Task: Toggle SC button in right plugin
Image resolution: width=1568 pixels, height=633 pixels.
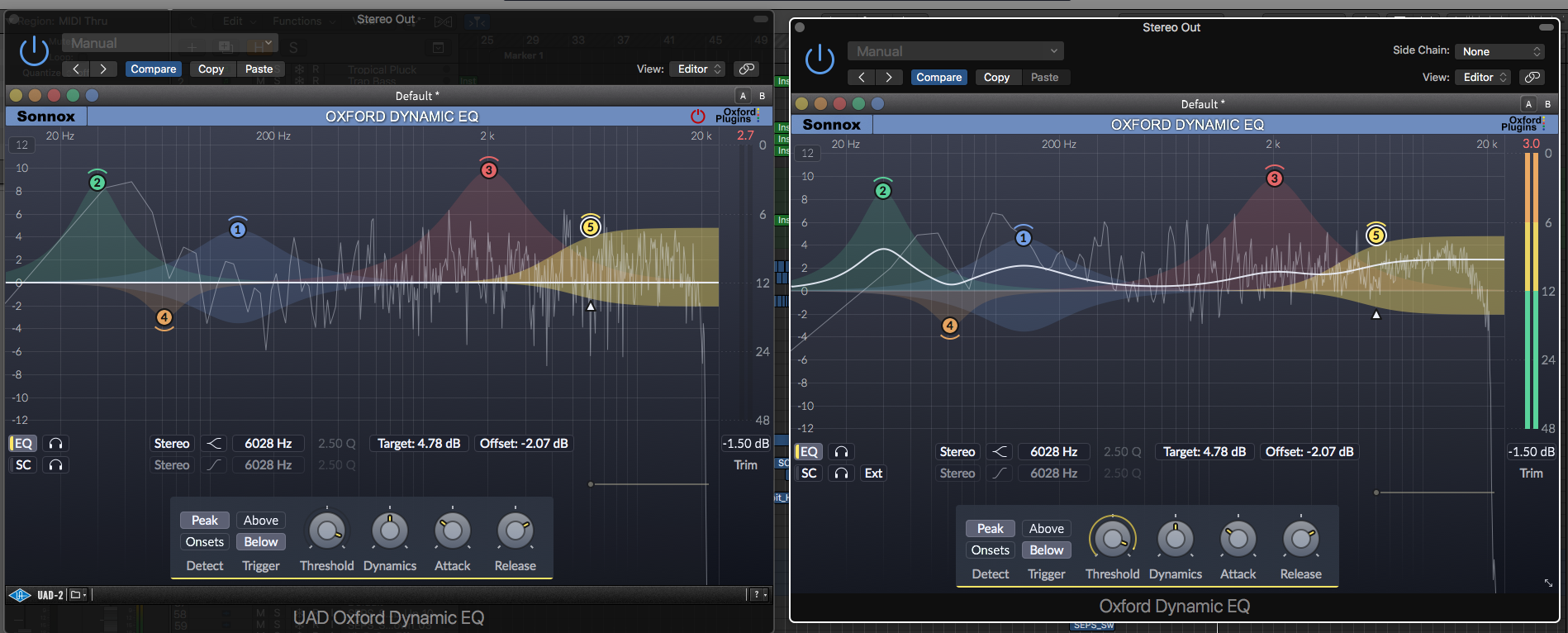Action: pos(809,474)
